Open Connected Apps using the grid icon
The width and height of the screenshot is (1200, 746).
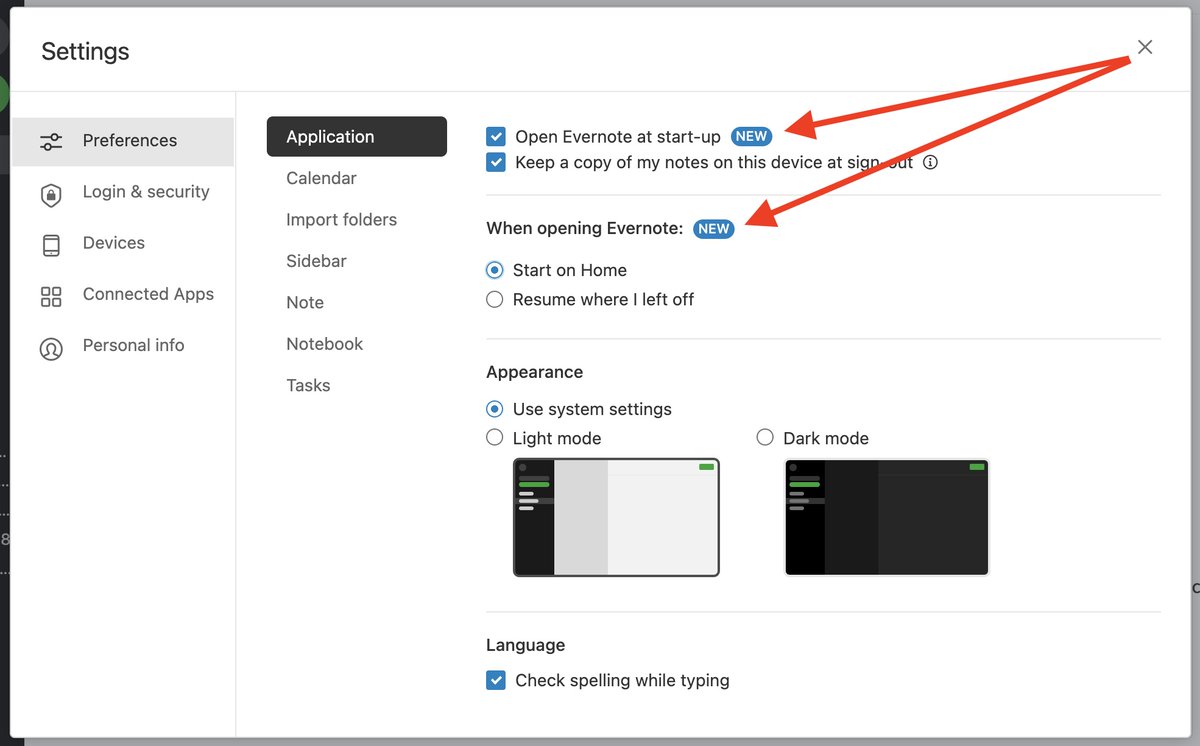coord(51,294)
